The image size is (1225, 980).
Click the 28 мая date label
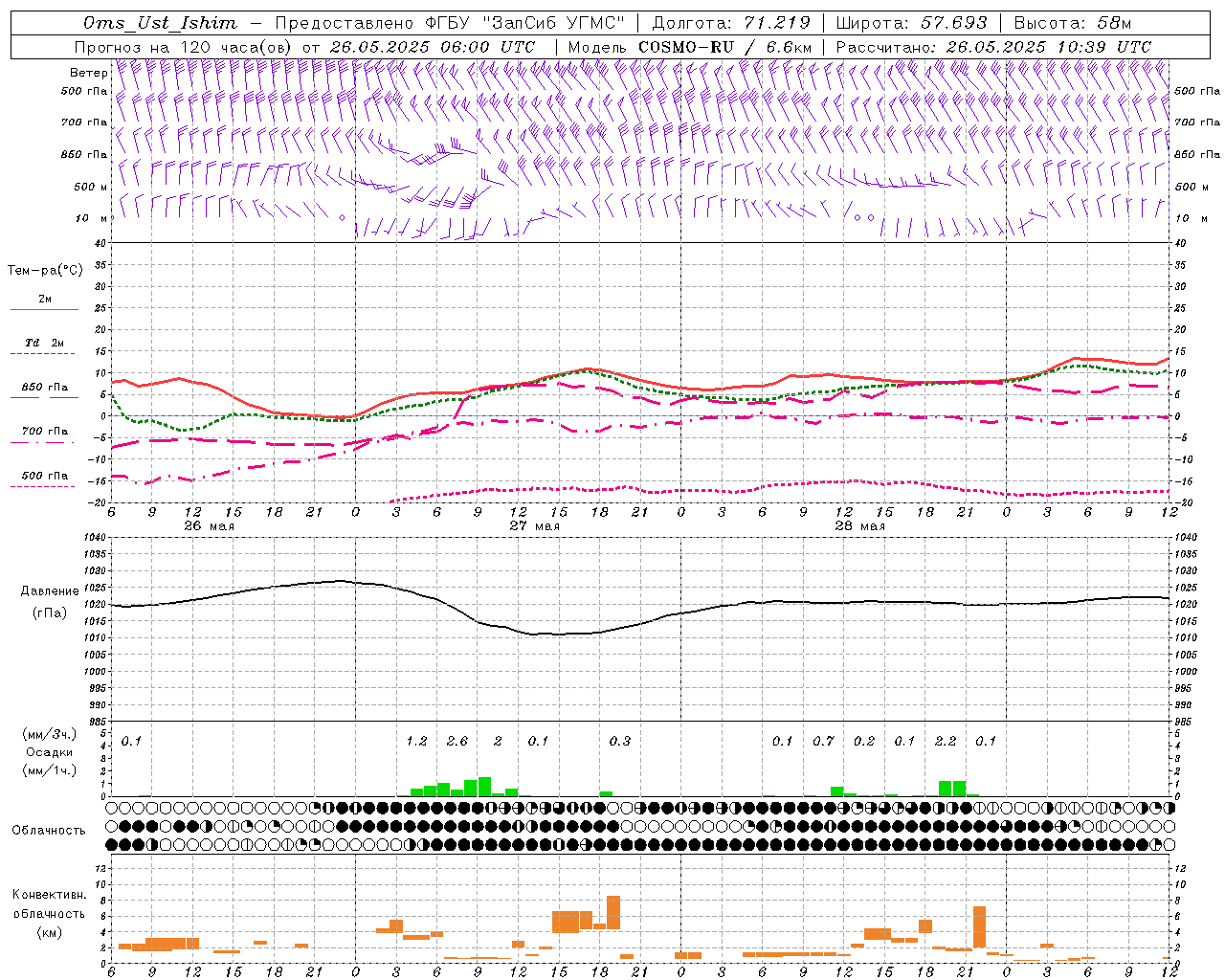point(859,526)
